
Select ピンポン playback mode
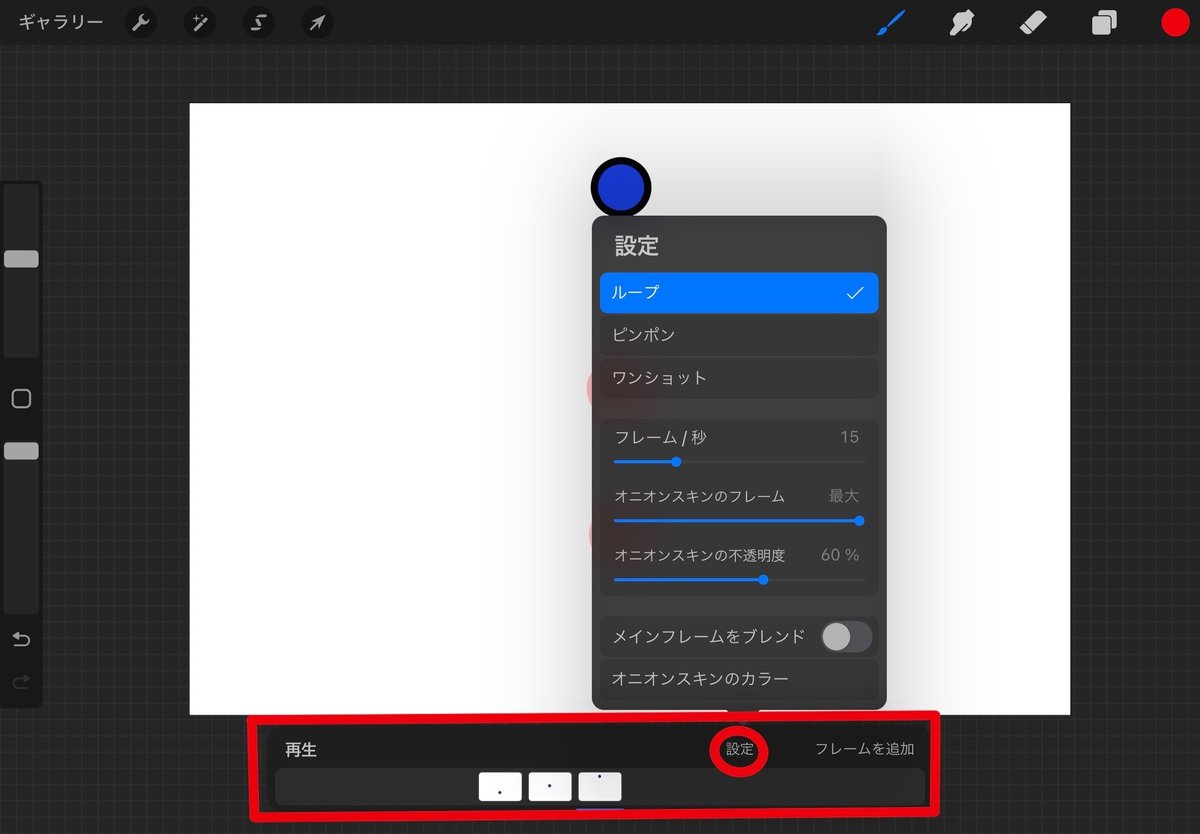[739, 335]
